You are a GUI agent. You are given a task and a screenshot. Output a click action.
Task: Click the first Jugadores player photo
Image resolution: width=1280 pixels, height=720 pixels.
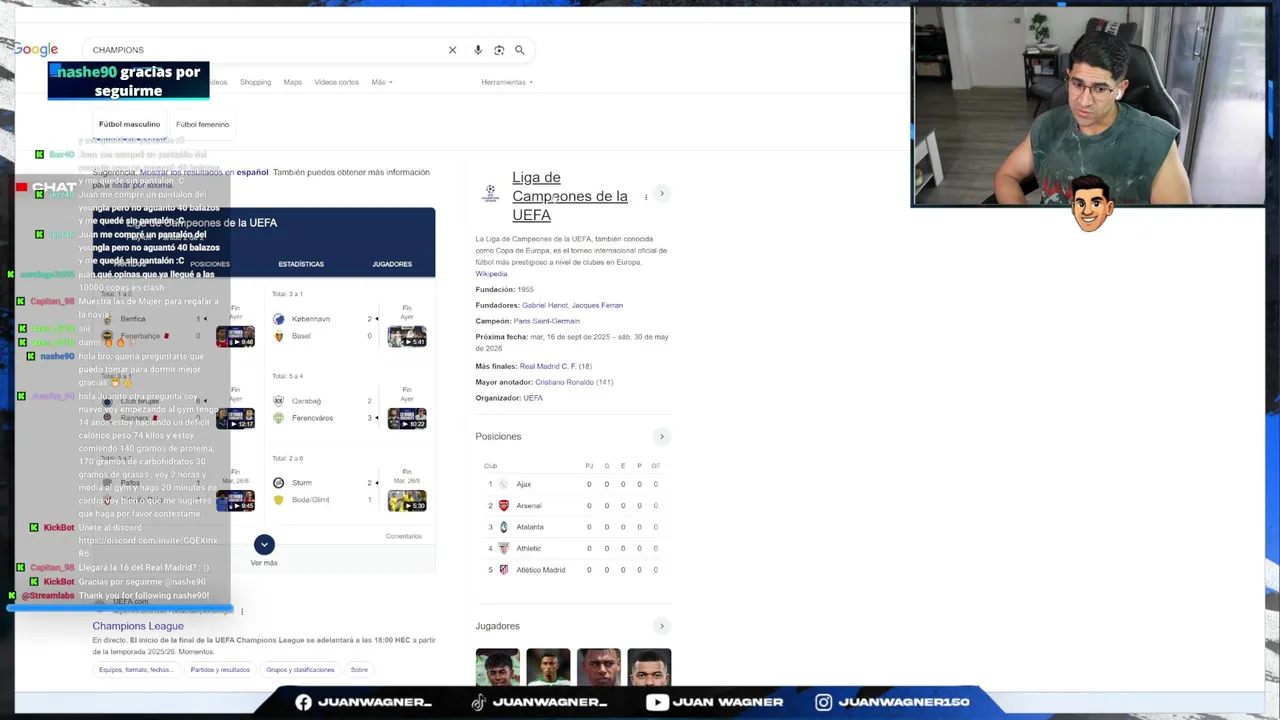(497, 668)
